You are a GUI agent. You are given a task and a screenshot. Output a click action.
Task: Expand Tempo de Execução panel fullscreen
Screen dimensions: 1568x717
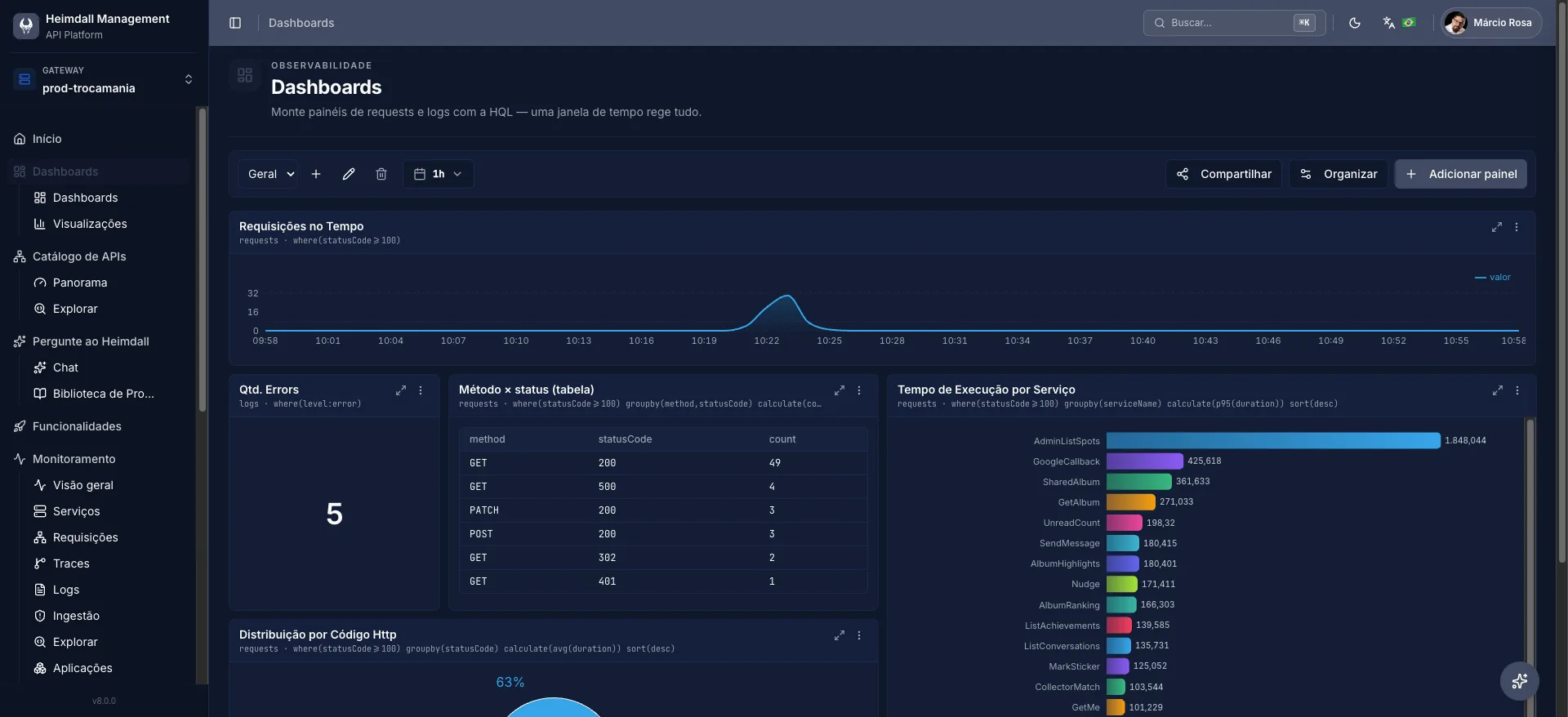(x=1498, y=390)
